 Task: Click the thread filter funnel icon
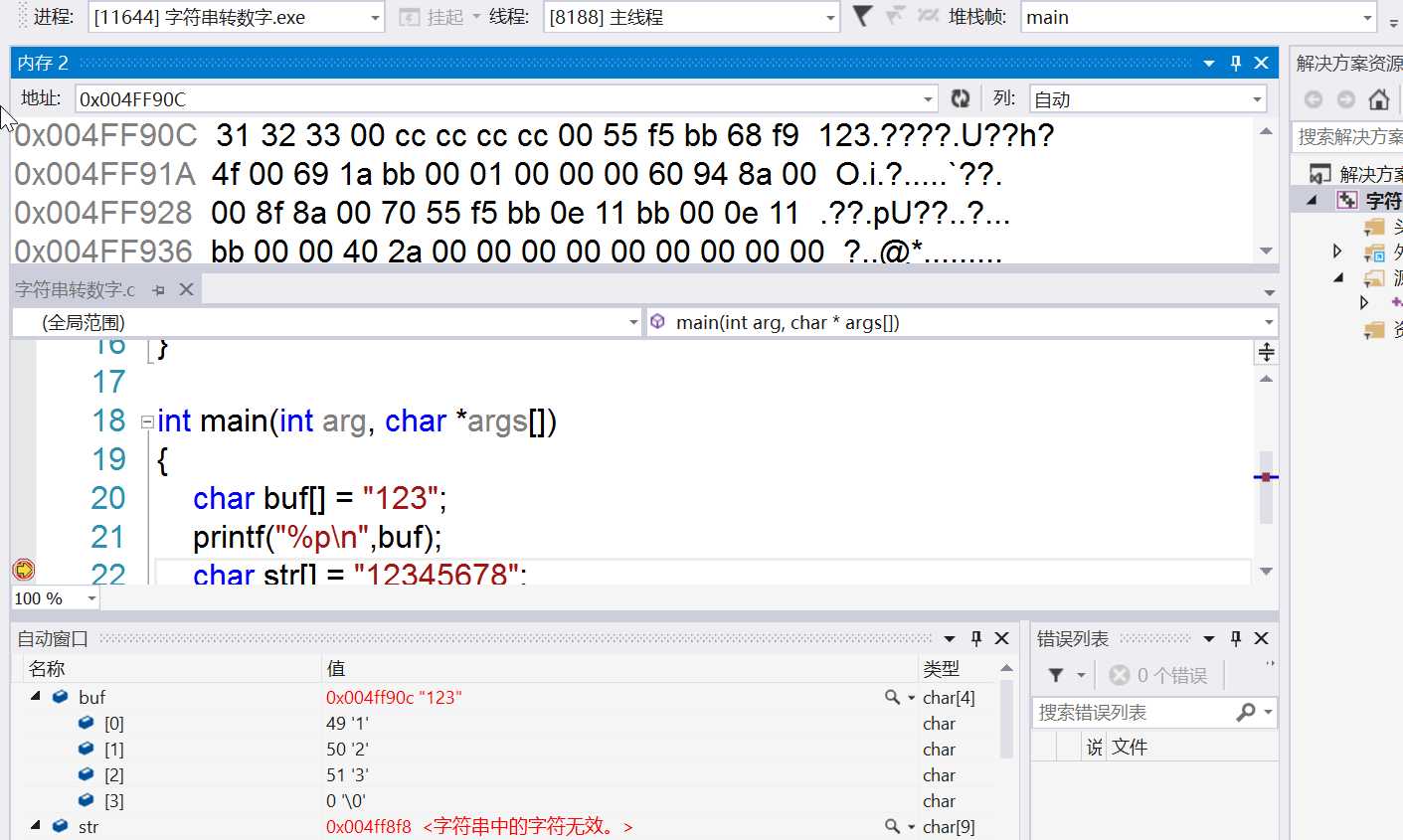(x=863, y=16)
